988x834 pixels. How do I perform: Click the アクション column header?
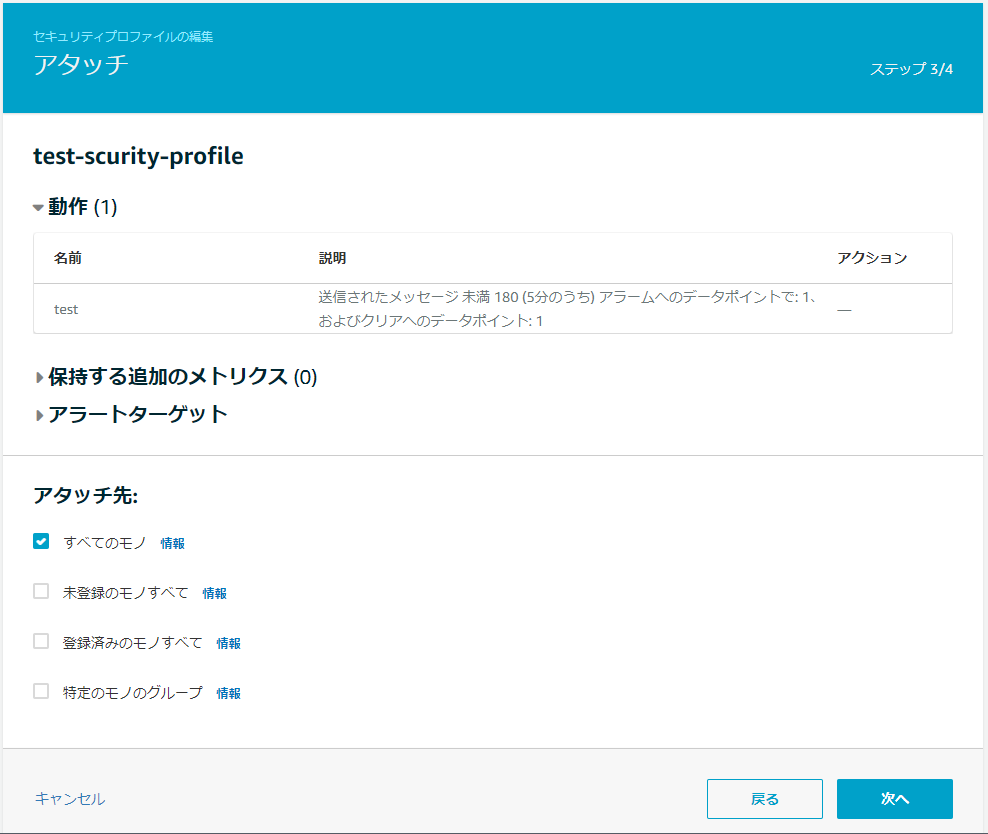pos(871,258)
